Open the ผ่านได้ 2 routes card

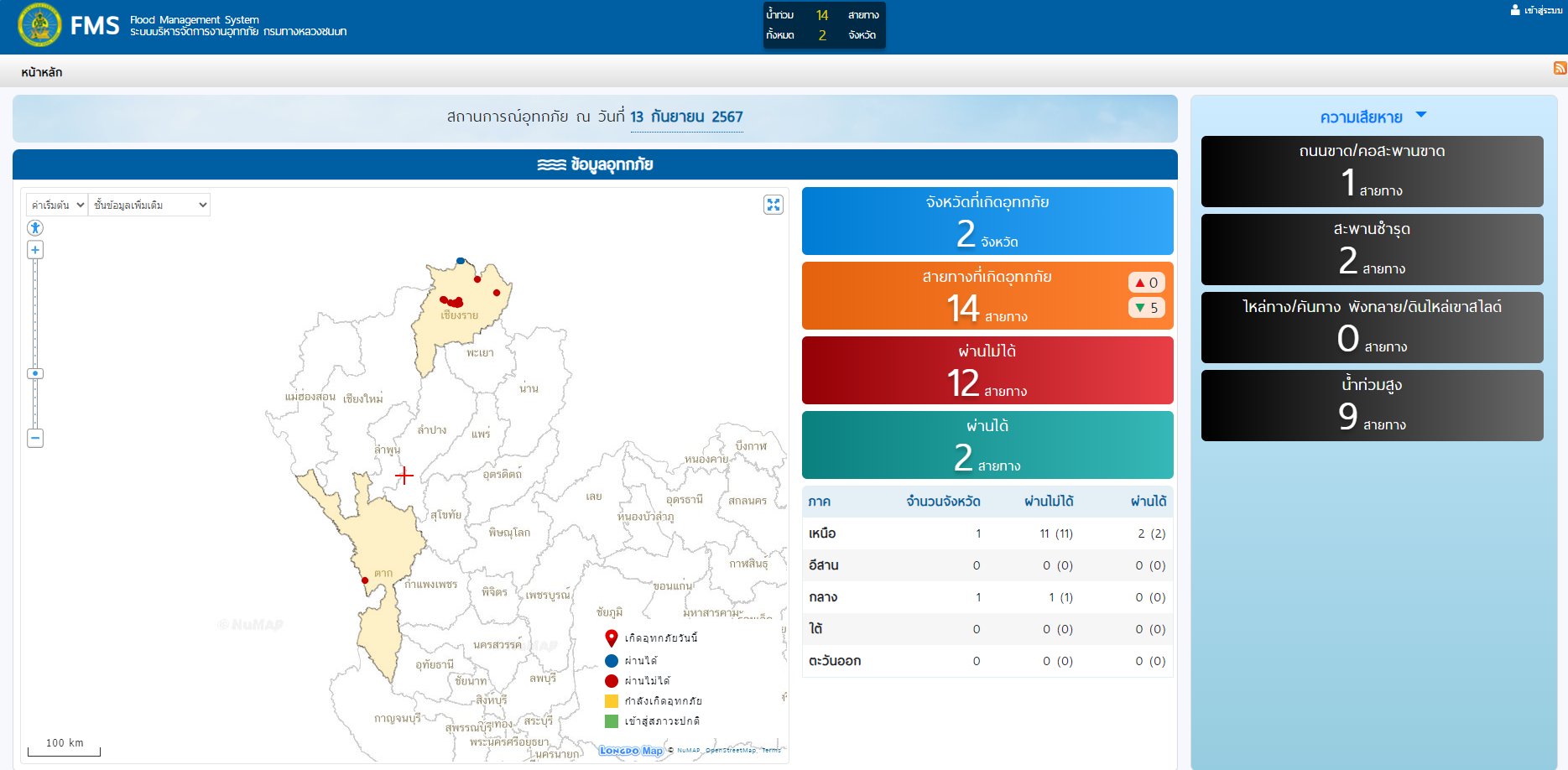pos(987,445)
